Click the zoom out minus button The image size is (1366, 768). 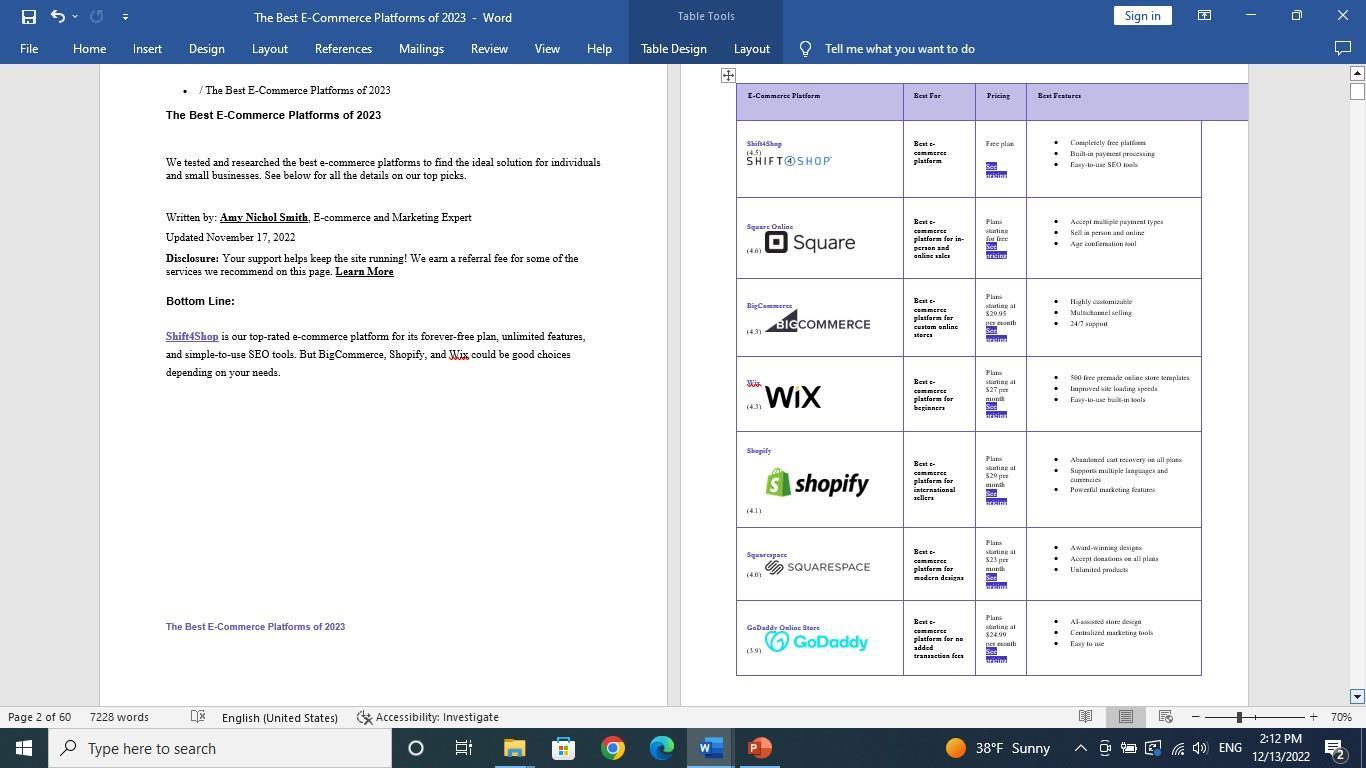point(1195,717)
